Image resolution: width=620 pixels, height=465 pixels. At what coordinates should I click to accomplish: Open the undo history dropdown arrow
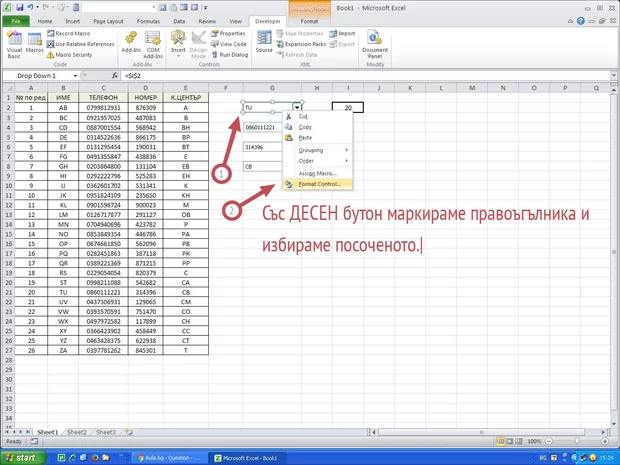[37, 8]
